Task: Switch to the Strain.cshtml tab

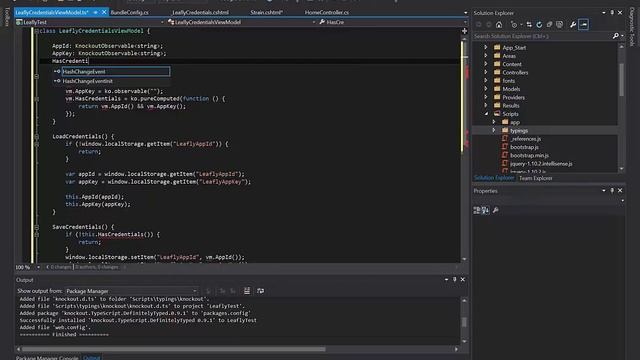Action: tap(267, 13)
